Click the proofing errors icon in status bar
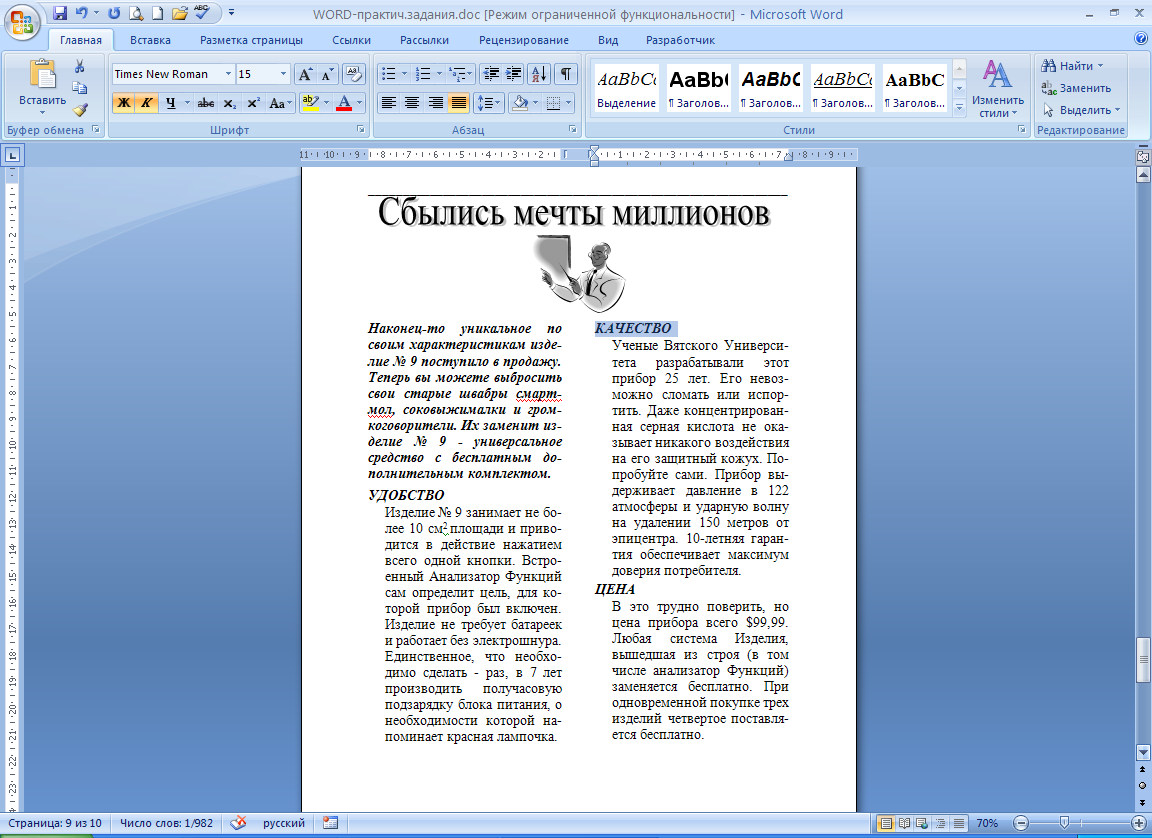Image resolution: width=1152 pixels, height=838 pixels. (x=238, y=823)
